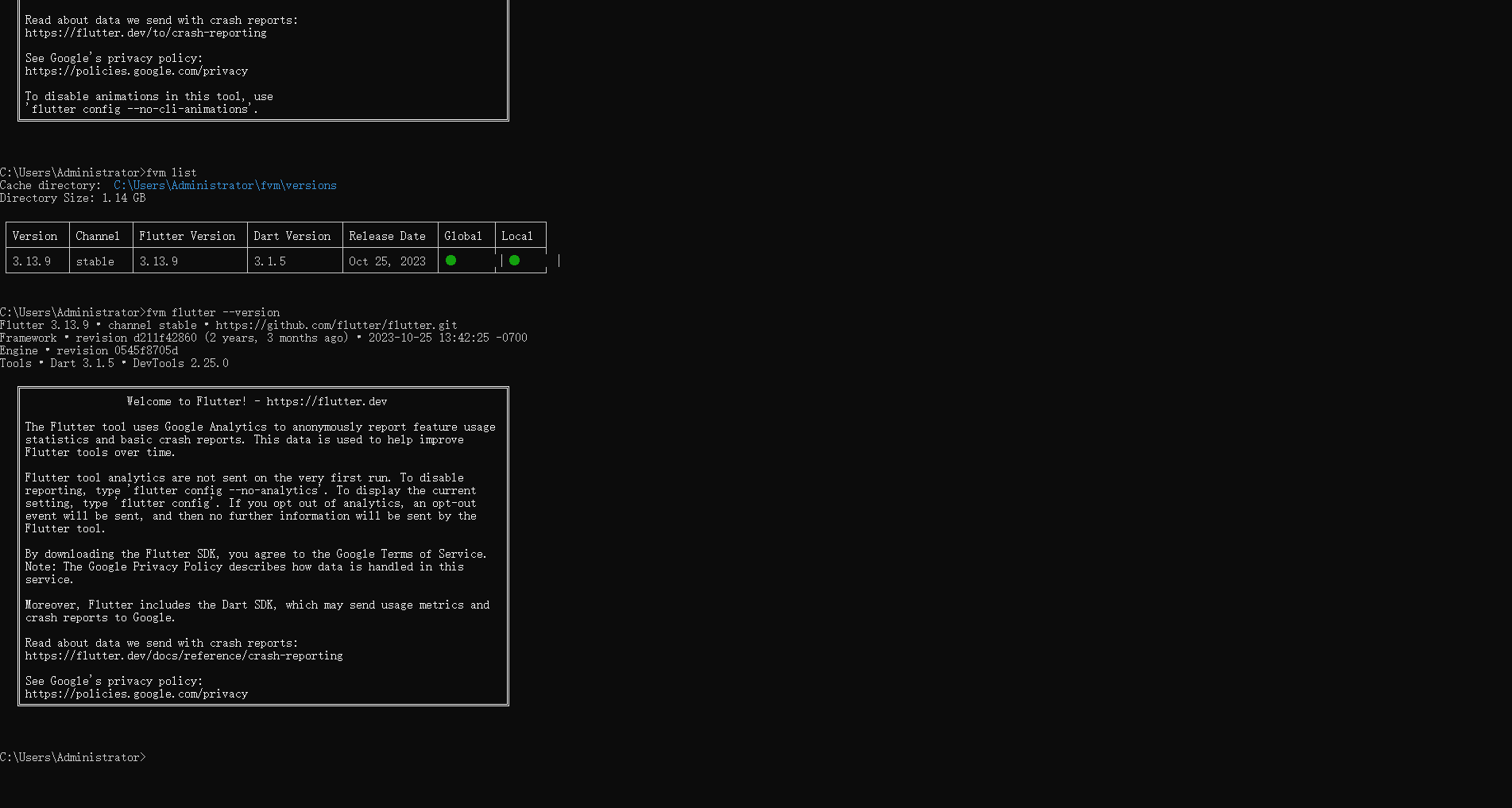This screenshot has height=808, width=1512.
Task: Click the final empty command prompt line
Action: (x=73, y=757)
